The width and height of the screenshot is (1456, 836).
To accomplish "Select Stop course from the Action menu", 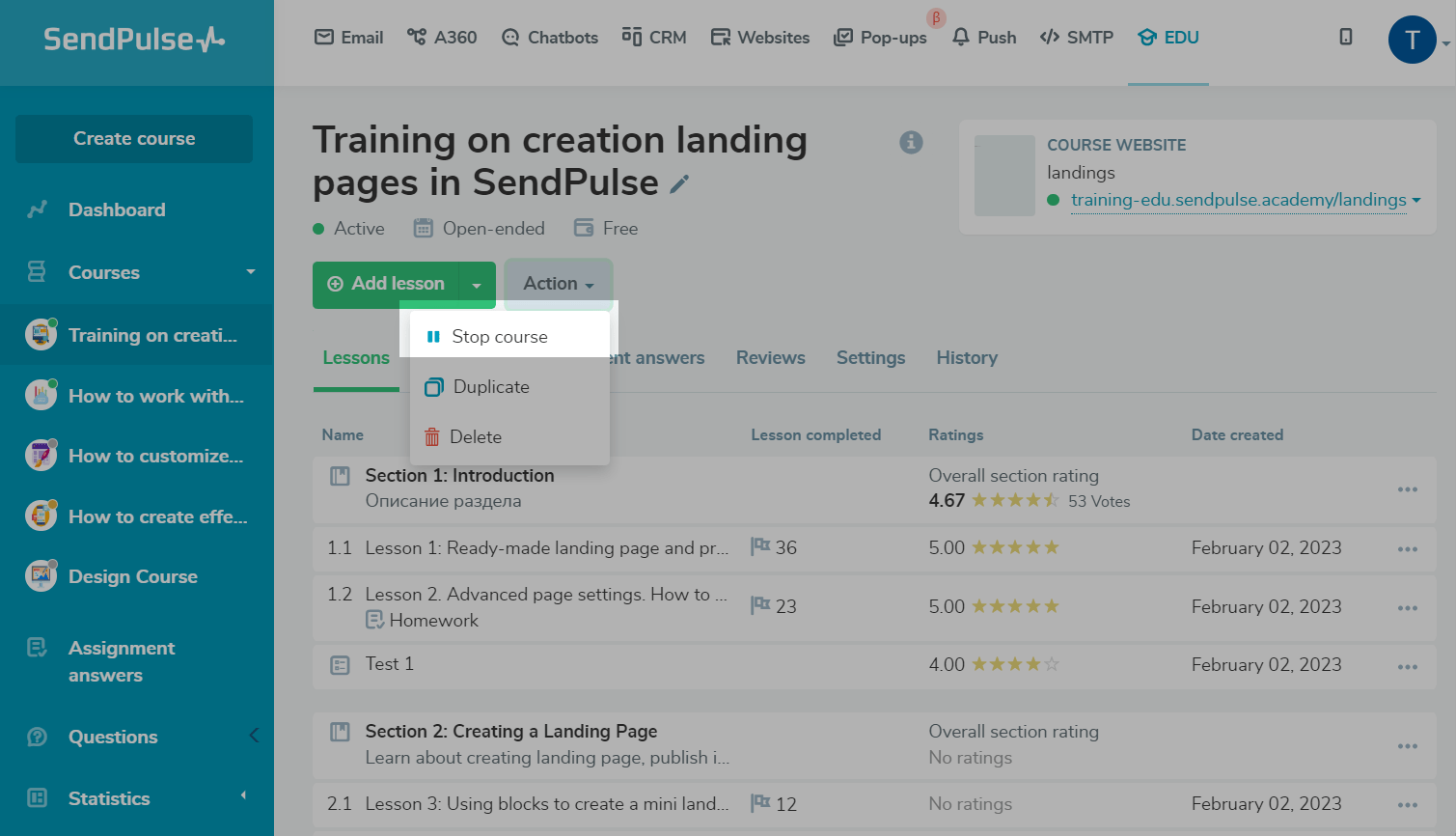I will (x=500, y=336).
